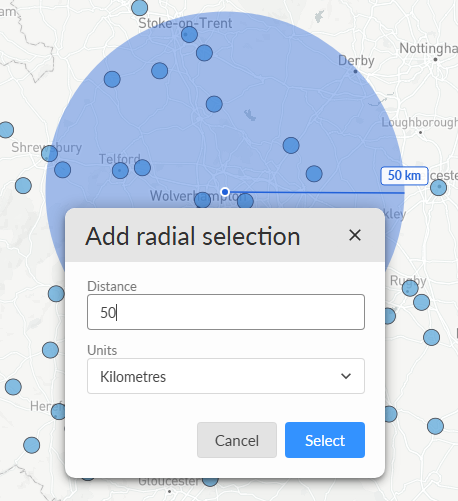Click the Distance input field
Screen dimensions: 458x501
pos(226,312)
